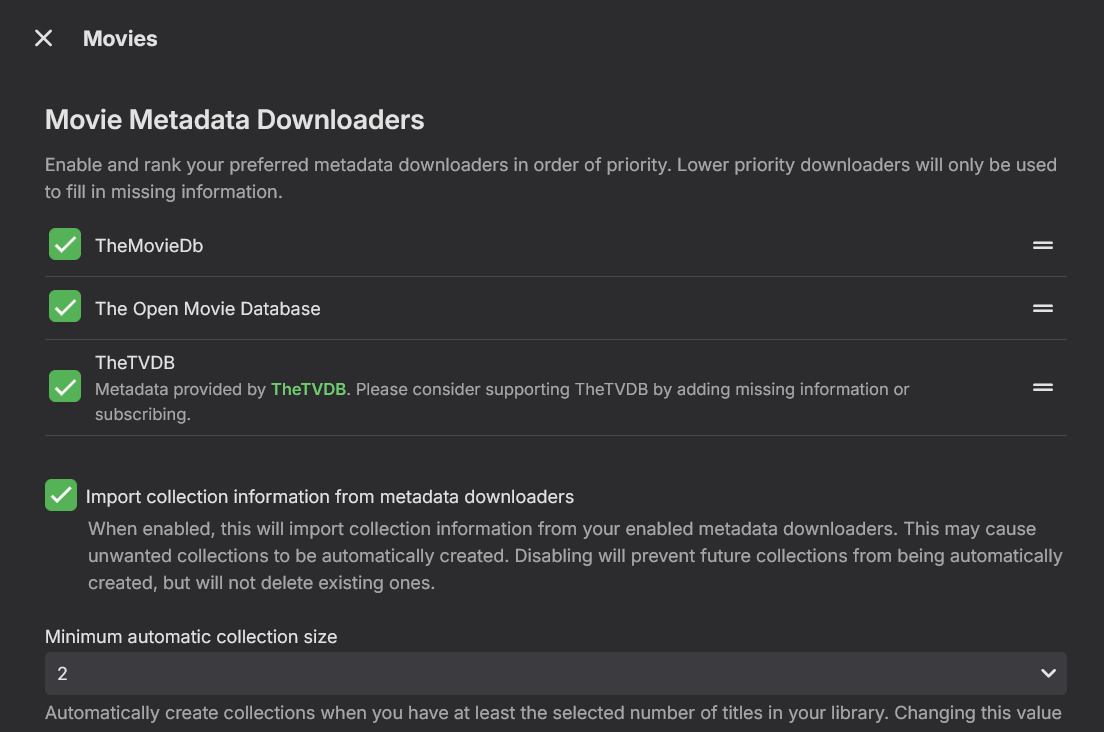
Task: Click the TheTVDB row title
Action: [x=135, y=363]
